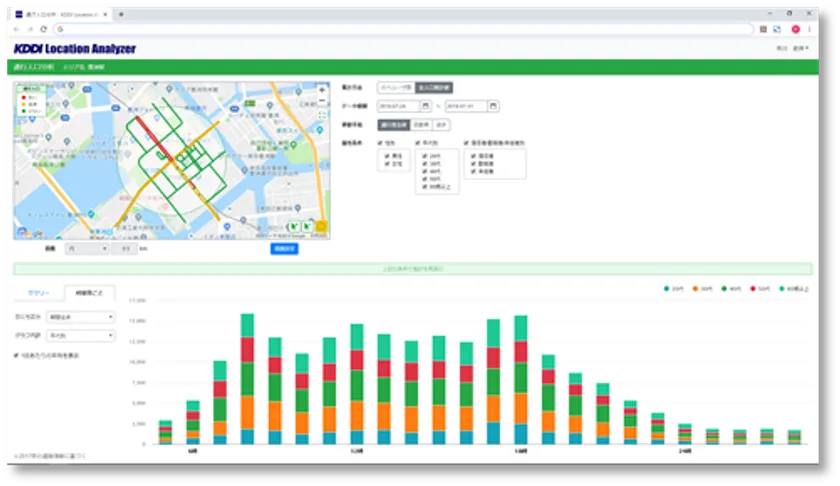The image size is (840, 486).
Task: Uncheck the 20代 age group checkbox
Action: click(424, 158)
